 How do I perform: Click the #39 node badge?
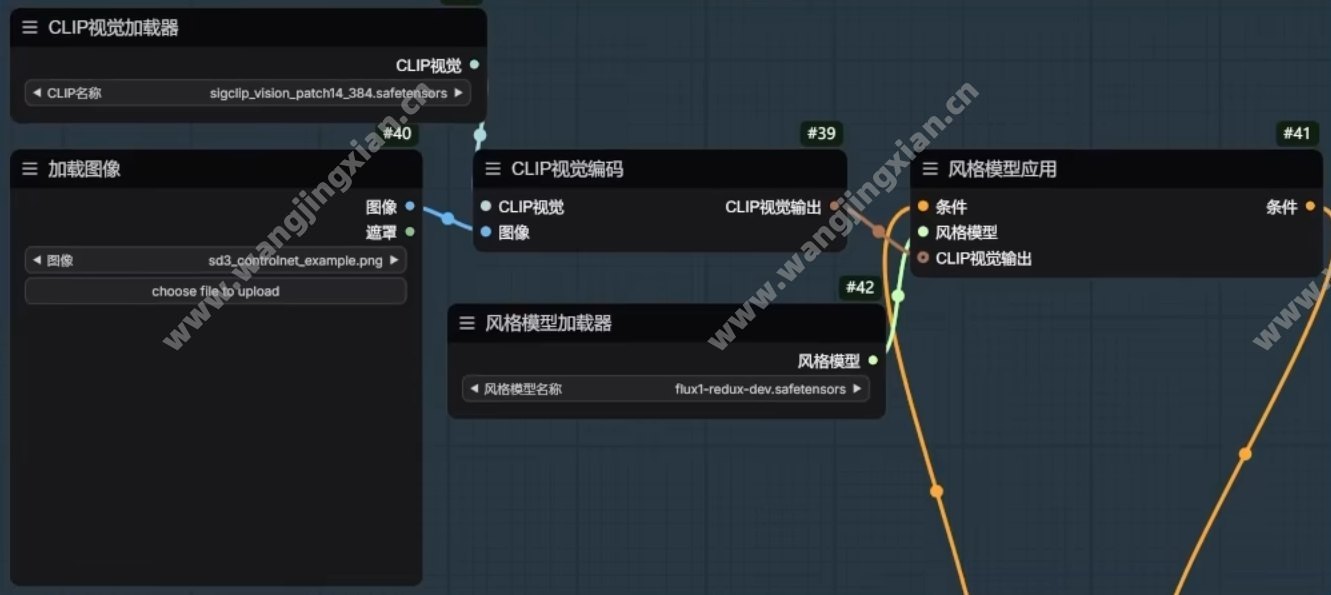point(821,134)
